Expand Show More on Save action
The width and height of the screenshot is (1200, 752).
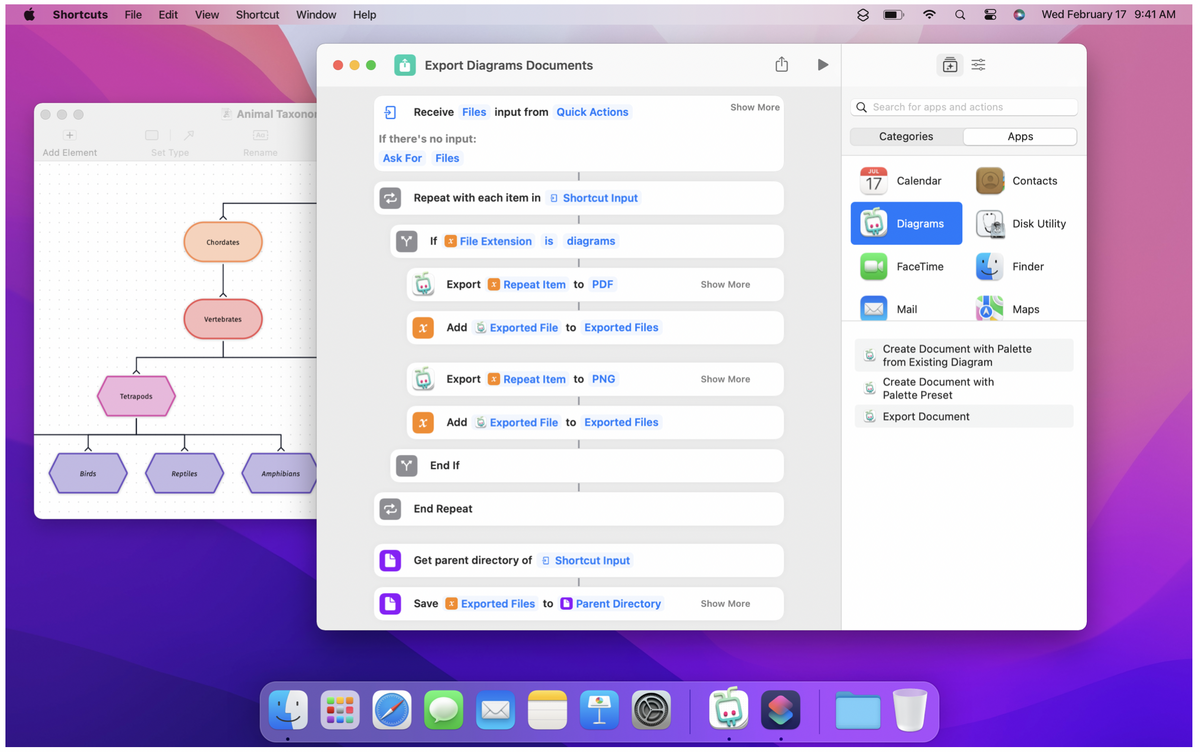(725, 604)
